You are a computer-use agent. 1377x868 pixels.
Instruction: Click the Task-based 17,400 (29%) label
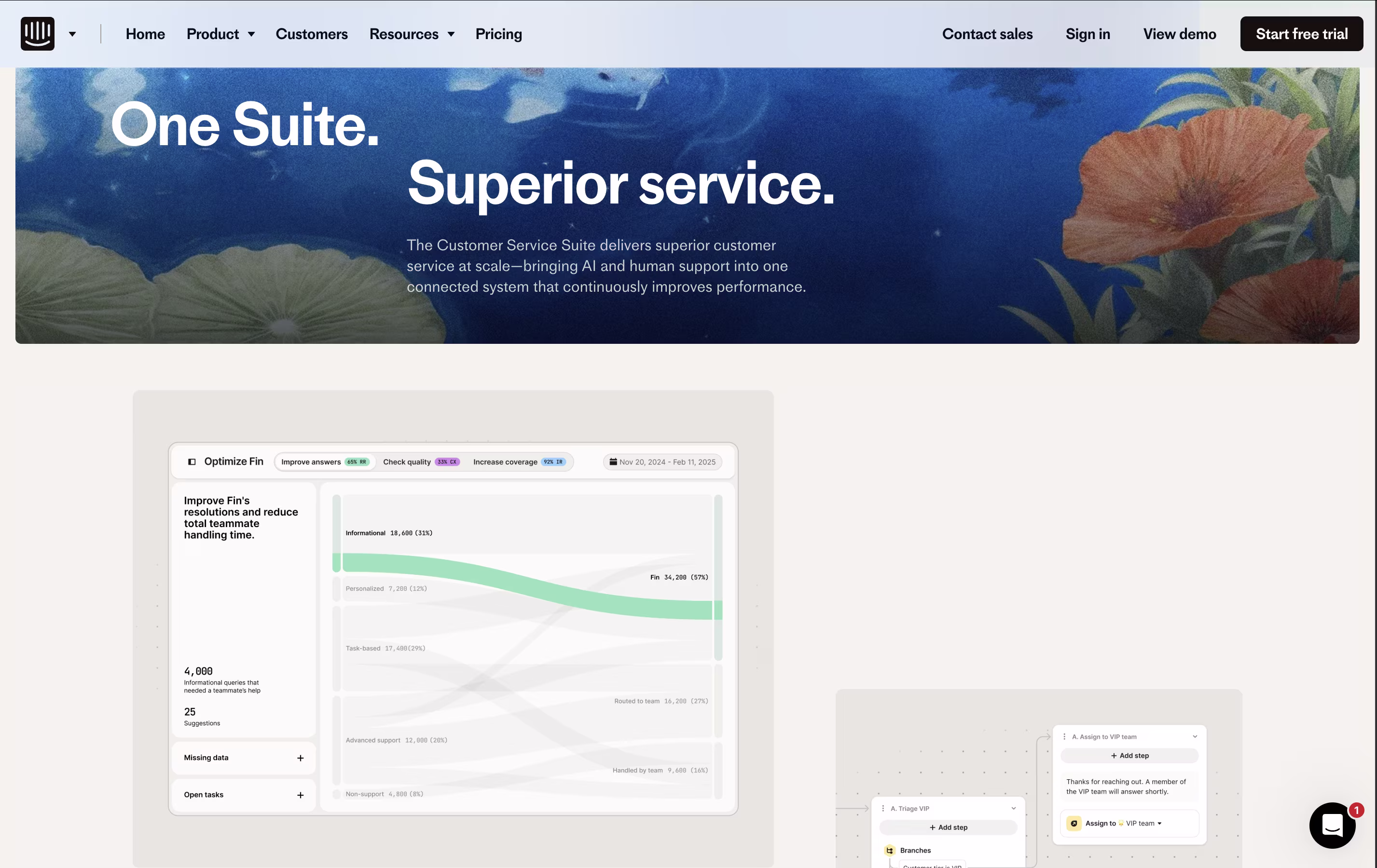386,648
